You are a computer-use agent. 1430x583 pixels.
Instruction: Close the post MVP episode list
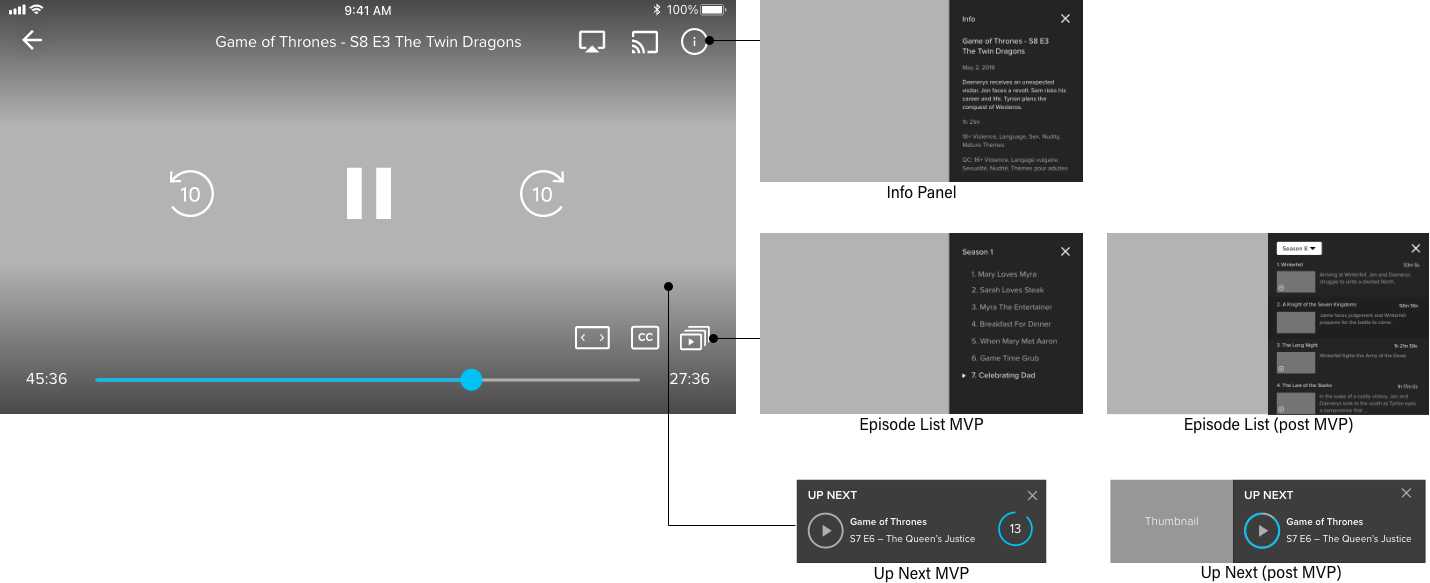pyautogui.click(x=1415, y=248)
